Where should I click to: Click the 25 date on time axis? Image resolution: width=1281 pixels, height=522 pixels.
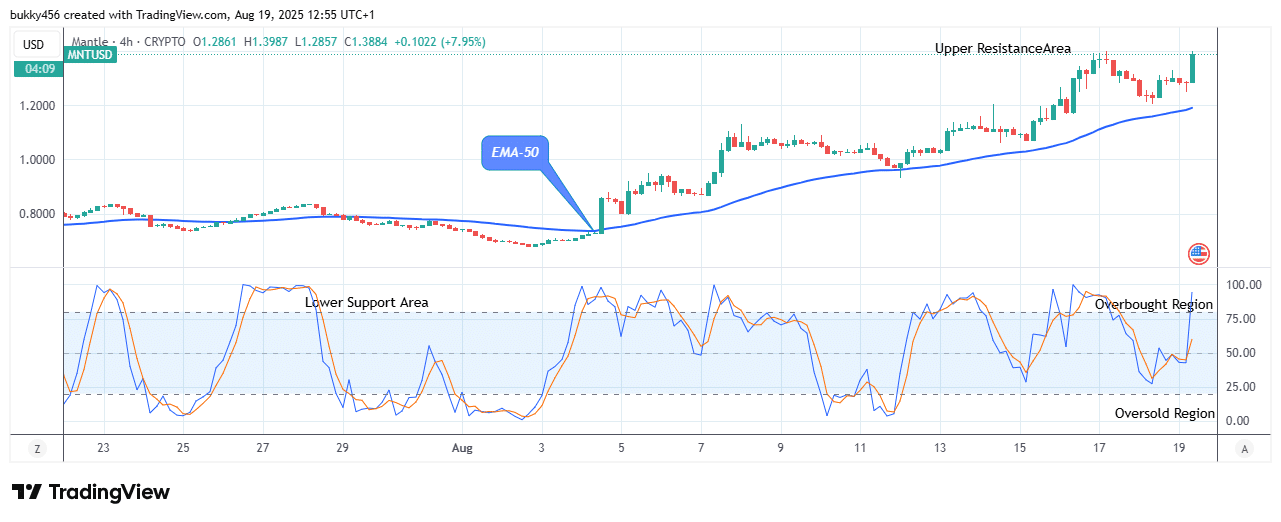pos(183,449)
